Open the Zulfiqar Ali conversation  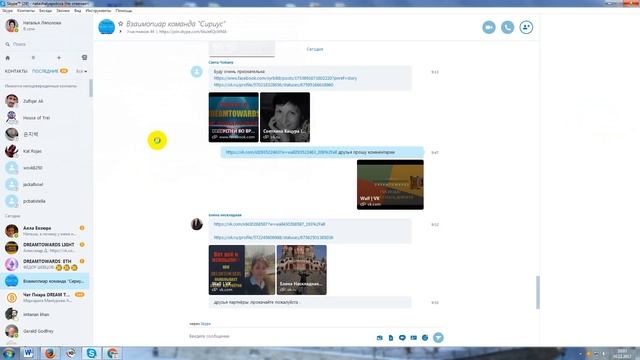coord(45,101)
